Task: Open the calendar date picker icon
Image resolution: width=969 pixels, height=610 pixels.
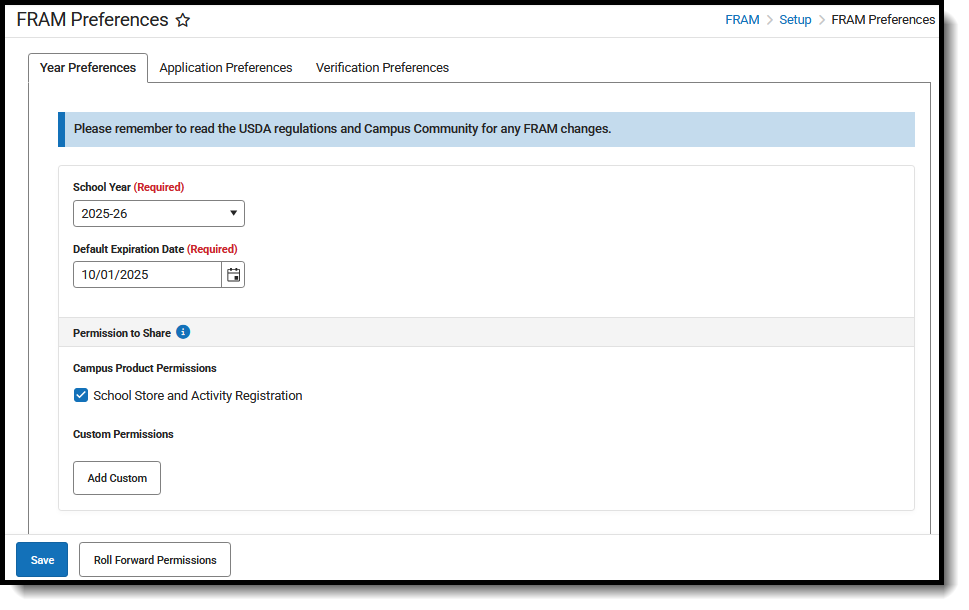Action: click(x=233, y=275)
